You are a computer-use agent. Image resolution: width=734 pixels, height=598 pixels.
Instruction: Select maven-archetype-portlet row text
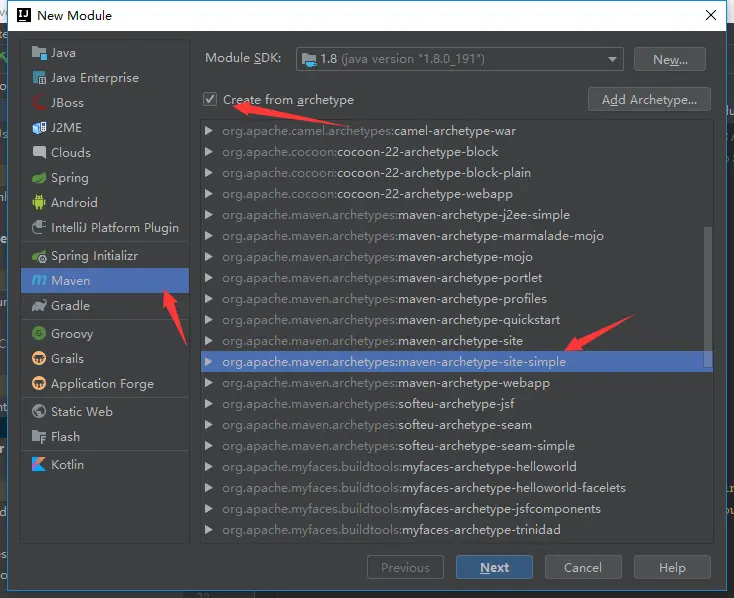pyautogui.click(x=382, y=278)
